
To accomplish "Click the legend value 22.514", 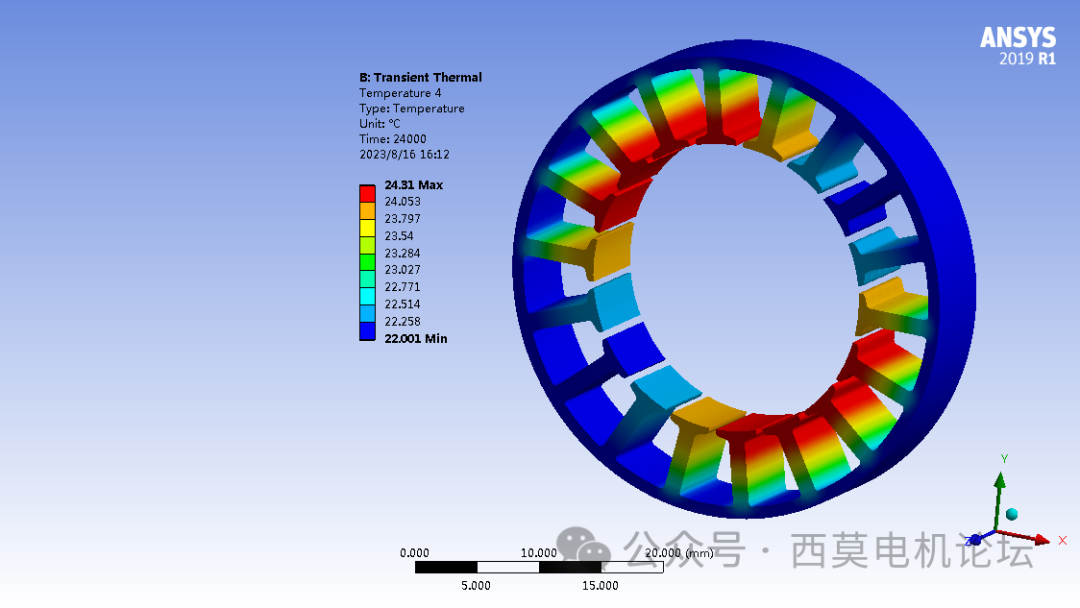I will 402,304.
